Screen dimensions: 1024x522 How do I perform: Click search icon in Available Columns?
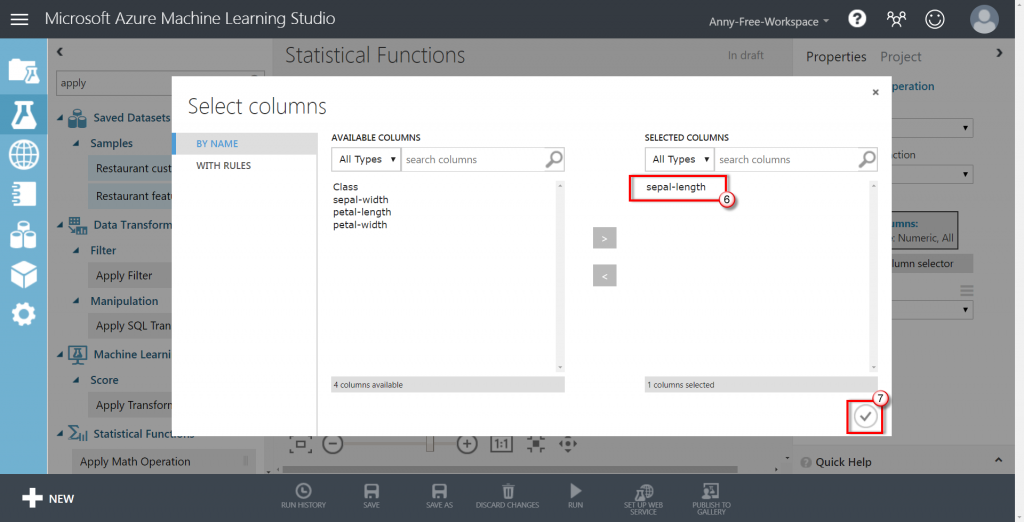(x=554, y=159)
